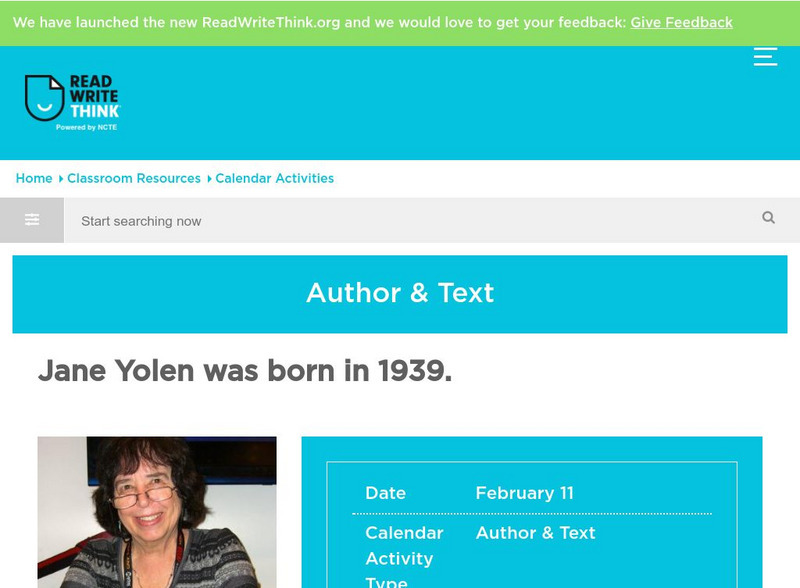Click the ReadWriteThink smiley logo icon

click(x=44, y=98)
